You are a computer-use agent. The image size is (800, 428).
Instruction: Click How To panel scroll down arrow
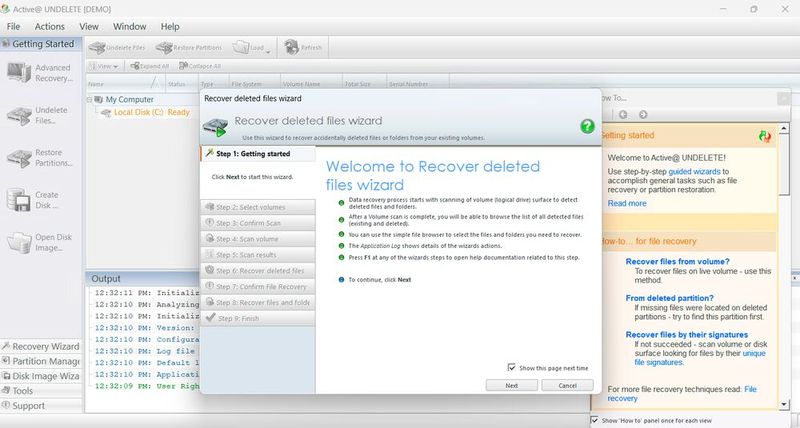[x=784, y=405]
